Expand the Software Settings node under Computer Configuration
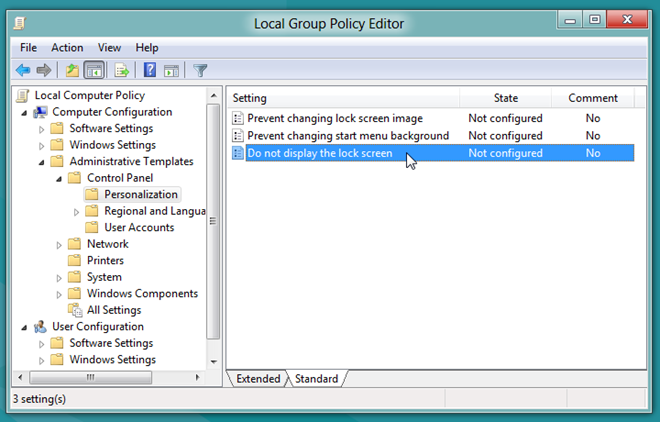 (x=42, y=129)
